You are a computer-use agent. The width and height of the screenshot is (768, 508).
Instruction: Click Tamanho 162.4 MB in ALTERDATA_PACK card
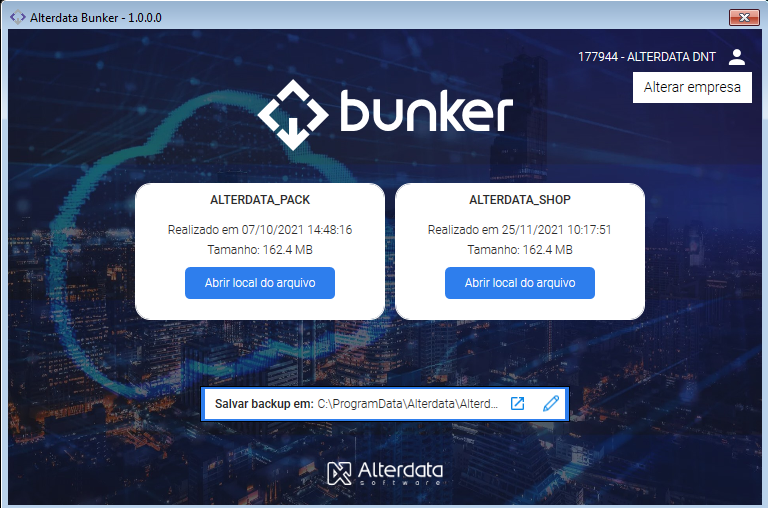coord(260,250)
